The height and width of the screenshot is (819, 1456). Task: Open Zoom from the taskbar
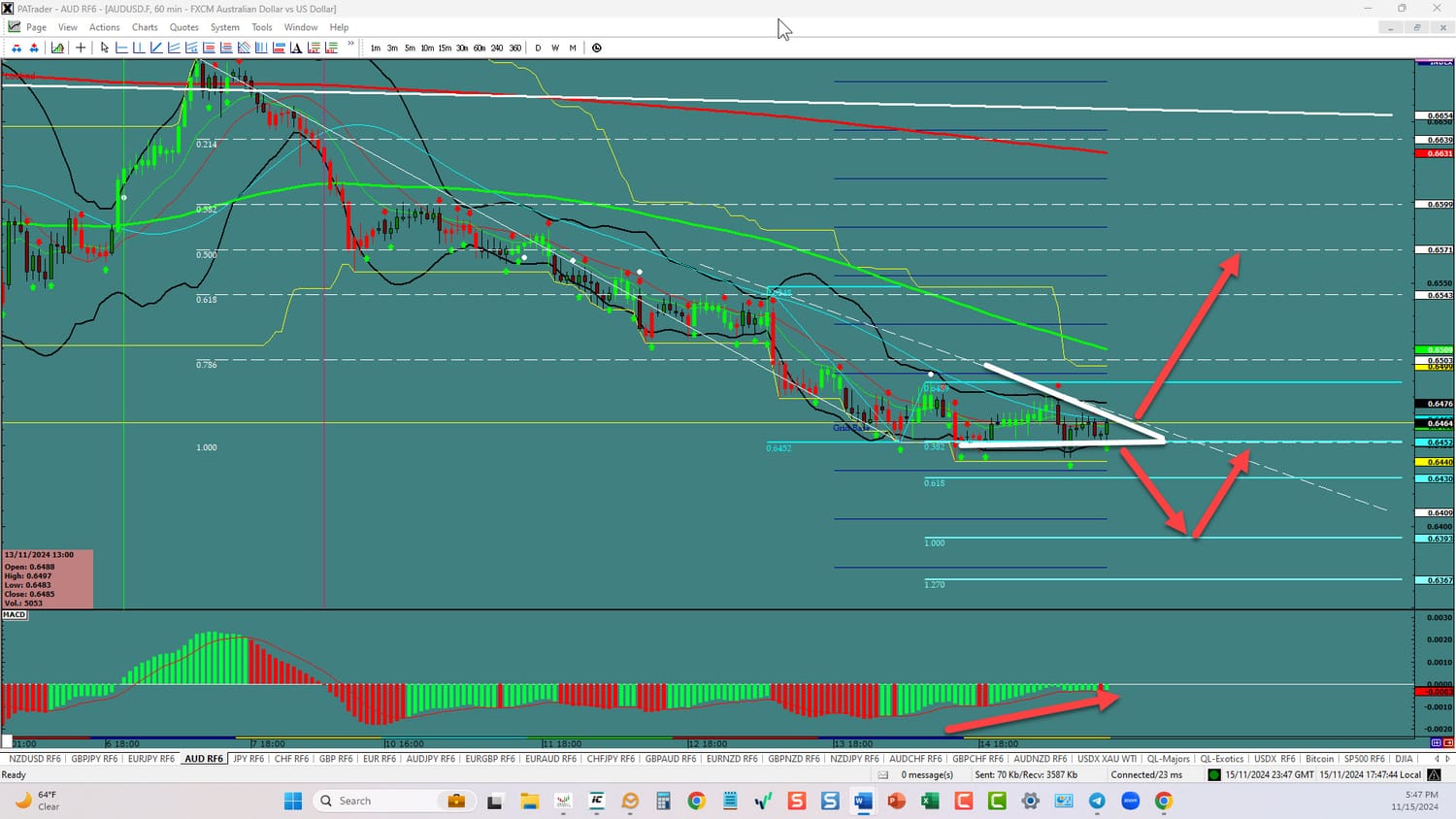coord(1131,801)
